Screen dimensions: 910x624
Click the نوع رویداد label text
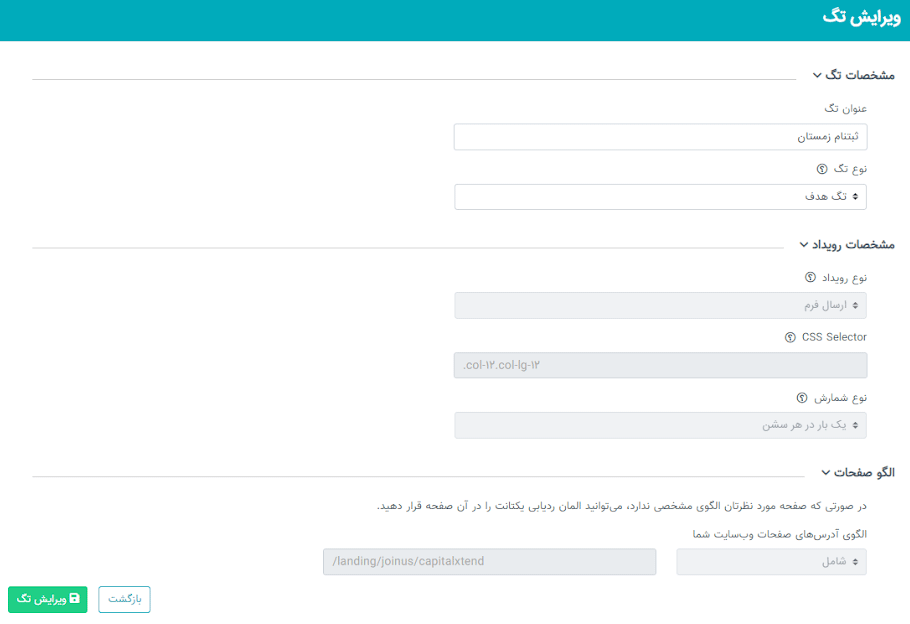(x=844, y=277)
